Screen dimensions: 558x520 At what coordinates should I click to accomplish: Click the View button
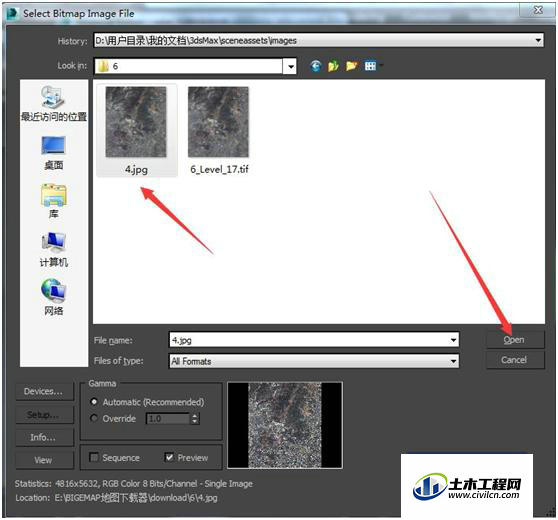(44, 460)
